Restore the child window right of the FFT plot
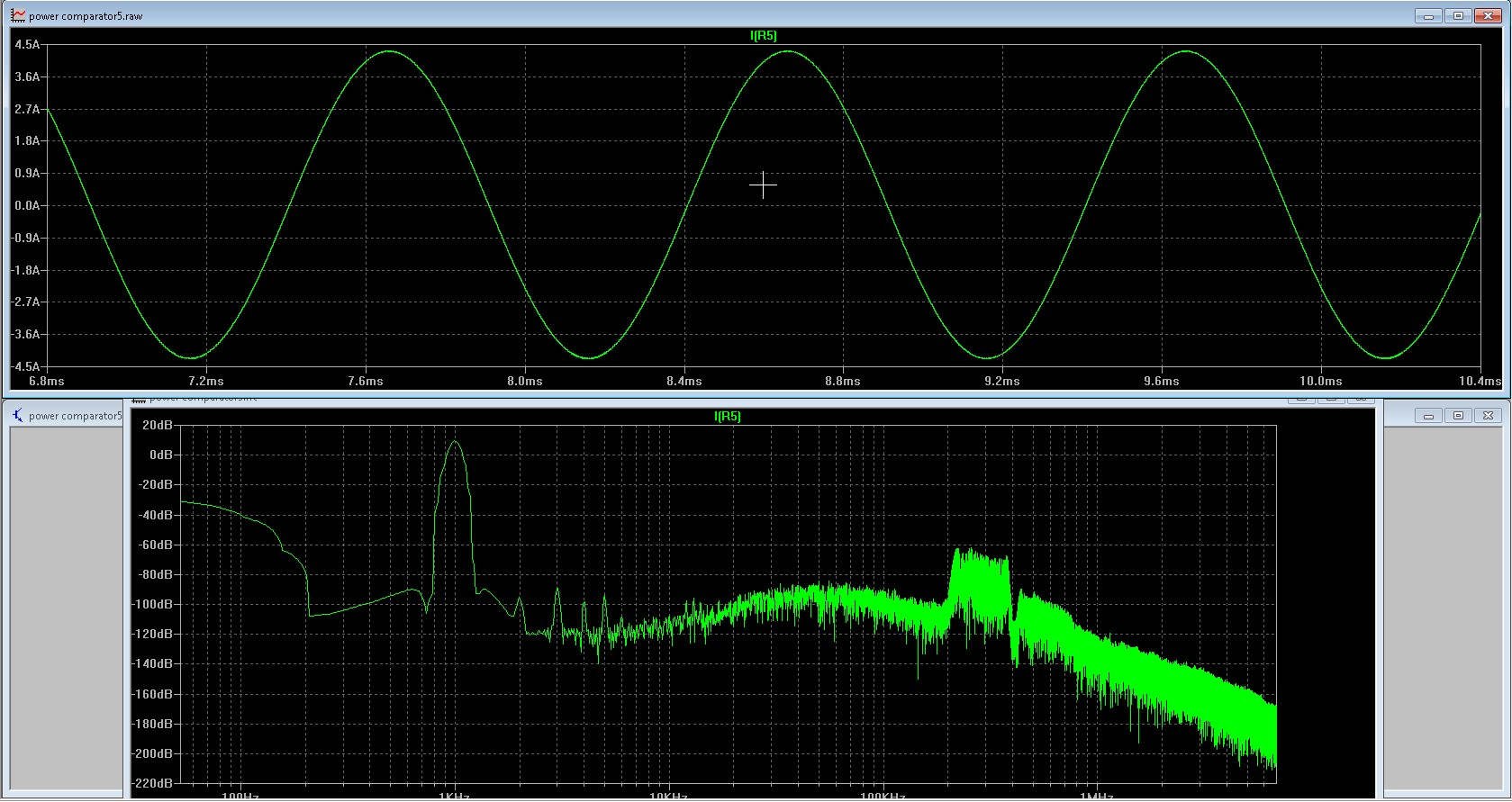The width and height of the screenshot is (1512, 802). tap(1458, 415)
